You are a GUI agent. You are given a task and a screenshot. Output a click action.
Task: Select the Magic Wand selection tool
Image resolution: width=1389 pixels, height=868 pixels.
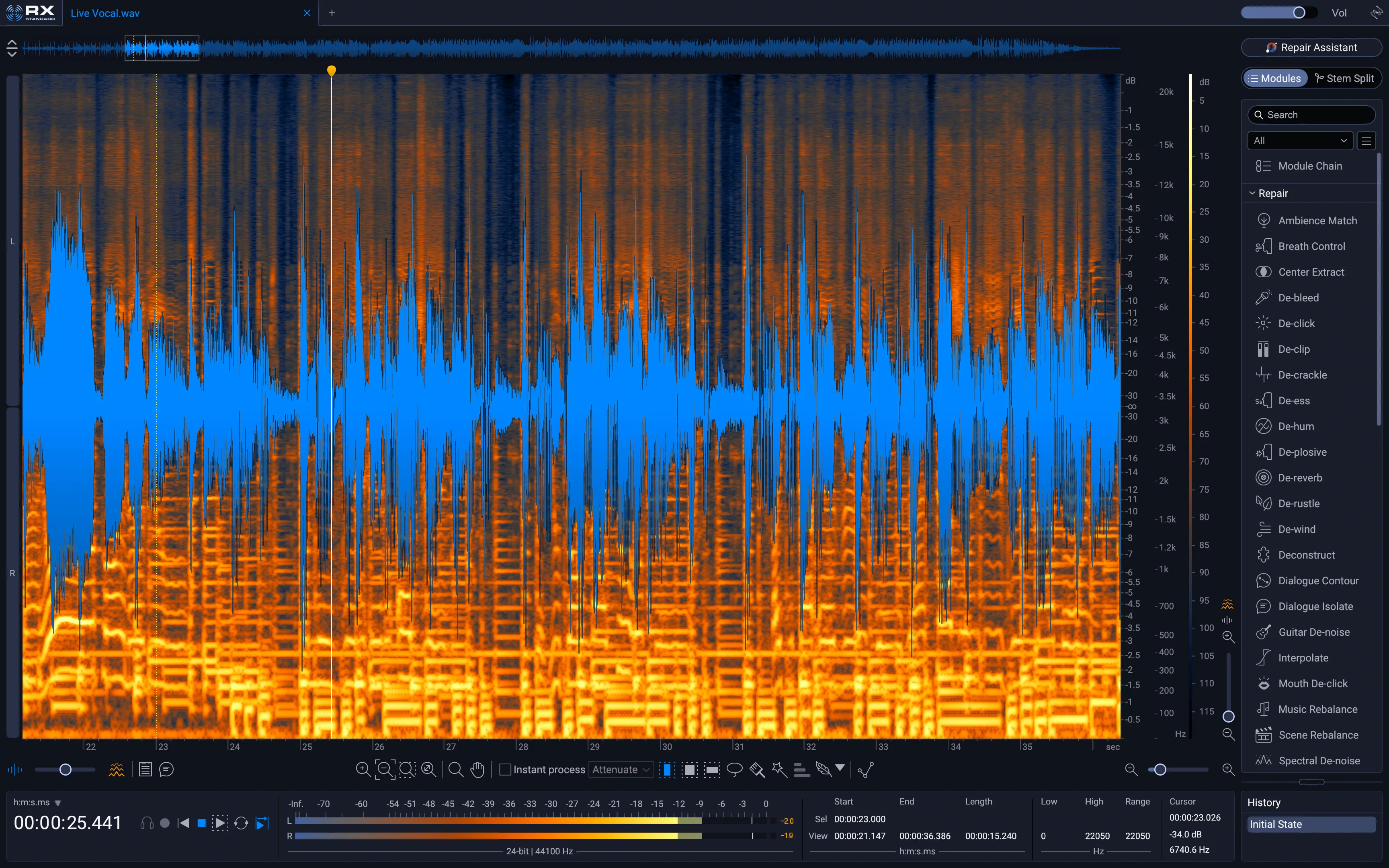click(x=779, y=769)
